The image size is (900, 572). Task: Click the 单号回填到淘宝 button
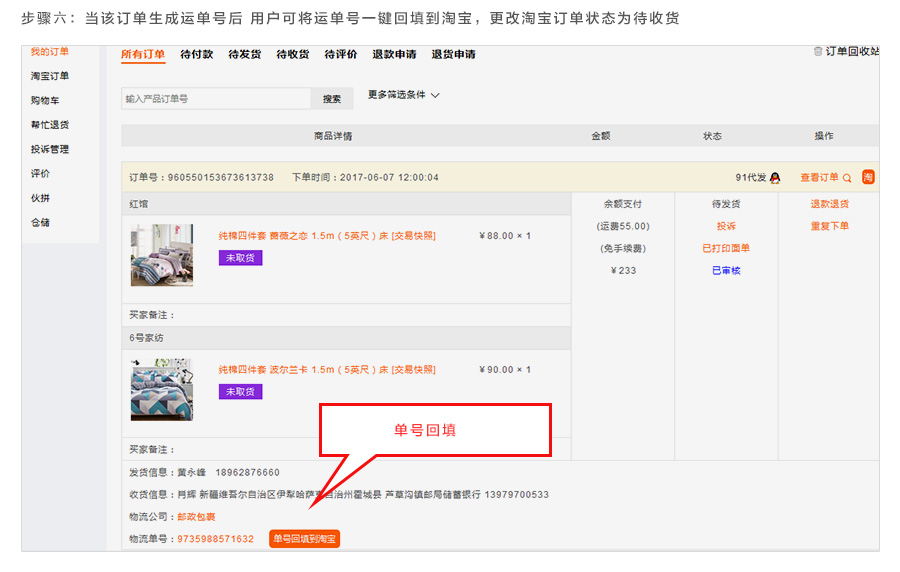pos(304,539)
